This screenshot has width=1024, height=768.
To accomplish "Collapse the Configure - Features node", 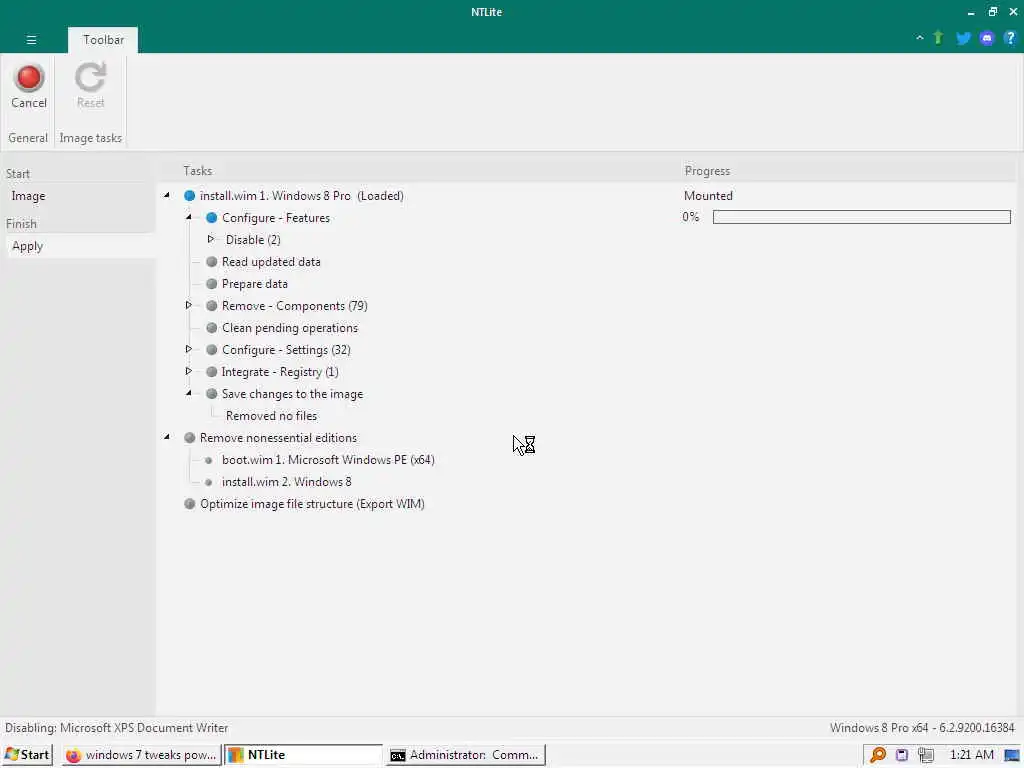I will 189,217.
